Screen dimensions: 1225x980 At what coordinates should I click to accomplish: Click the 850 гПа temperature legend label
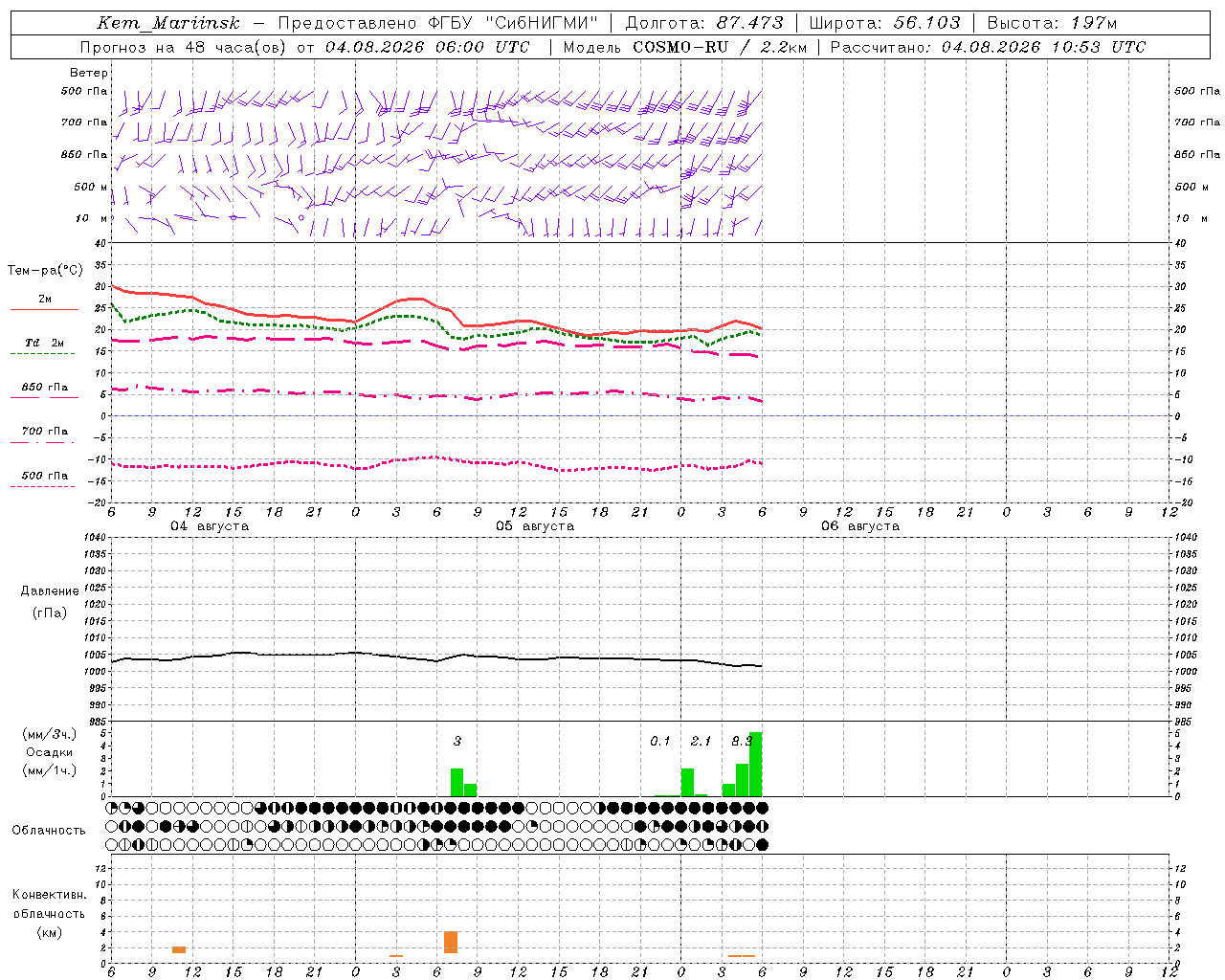coord(45,388)
